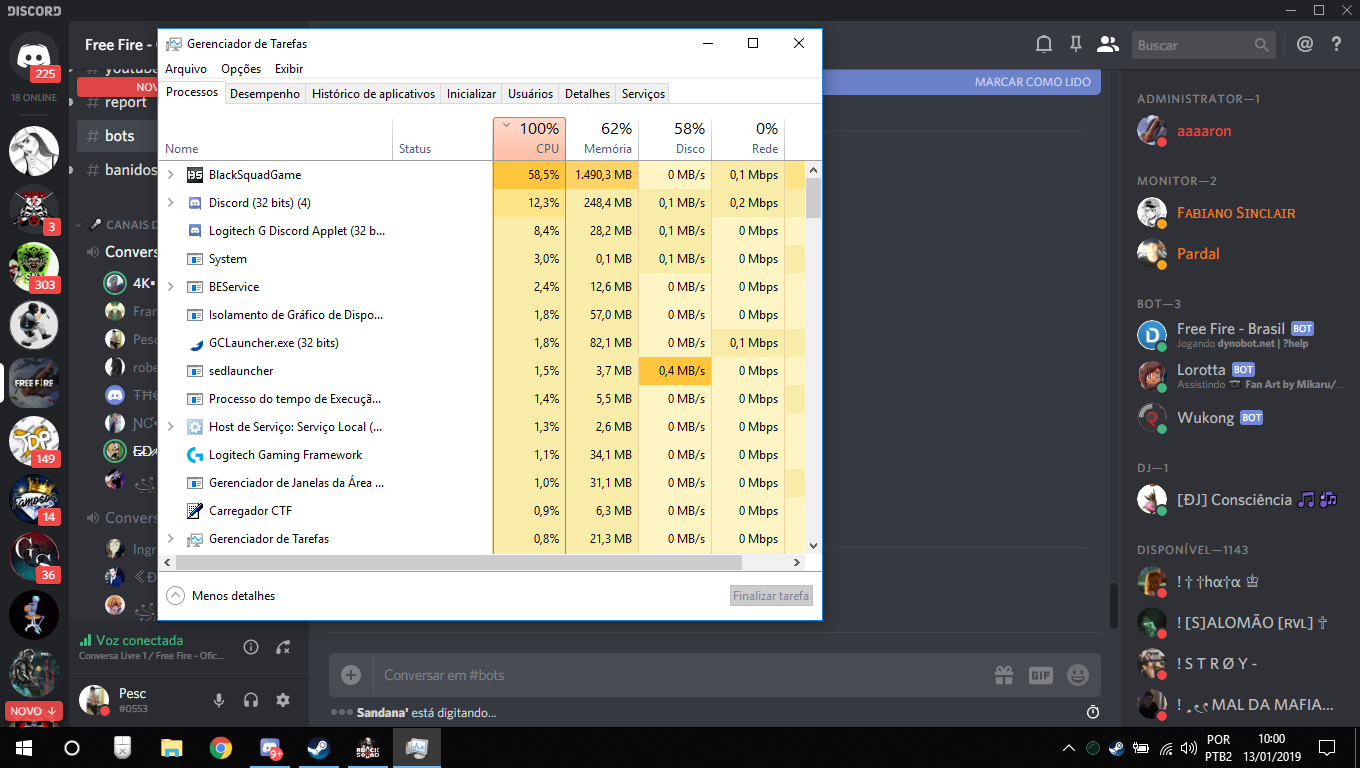Screen dimensions: 1360x768
Task: Toggle member list icon in Discord
Action: point(1108,44)
